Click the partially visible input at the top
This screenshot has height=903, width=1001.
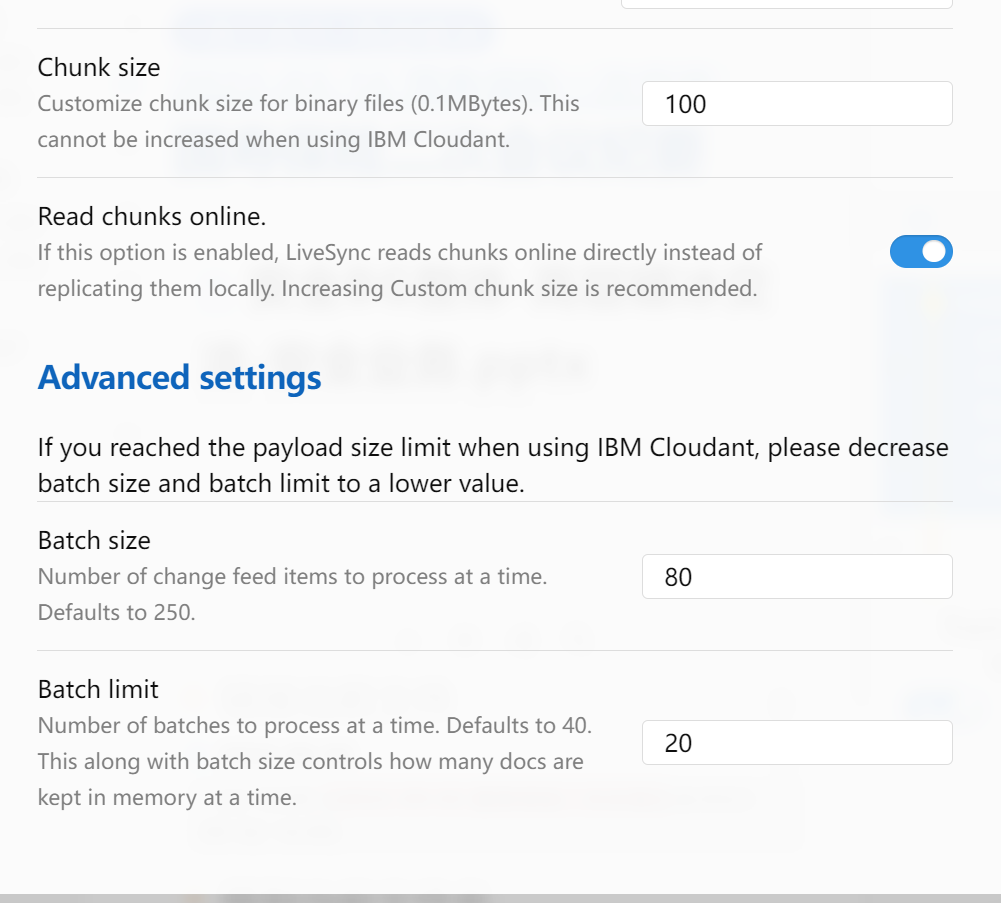click(x=785, y=3)
